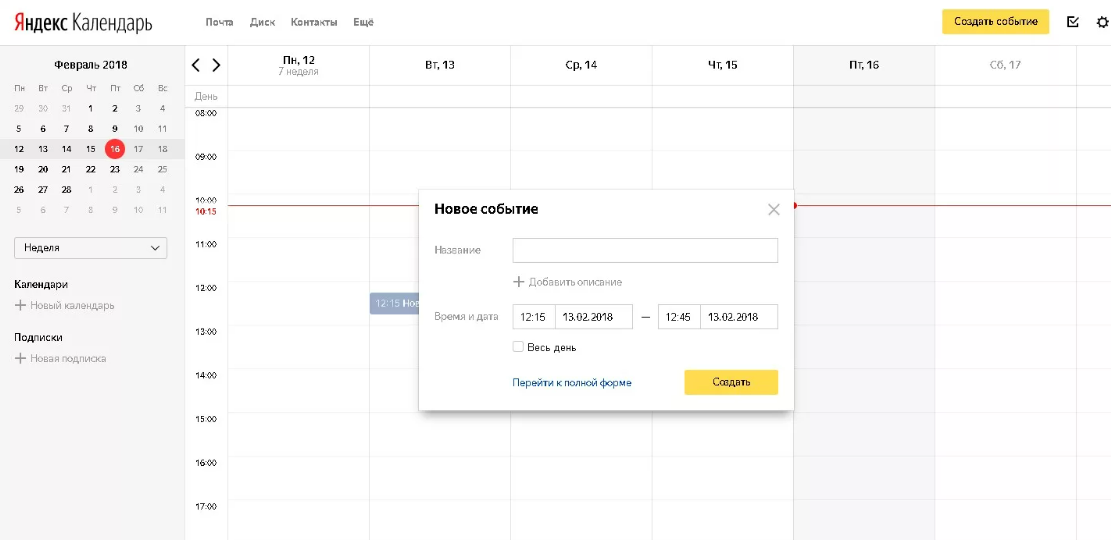Click the start time field 12:15
1111x540 pixels.
(x=534, y=317)
